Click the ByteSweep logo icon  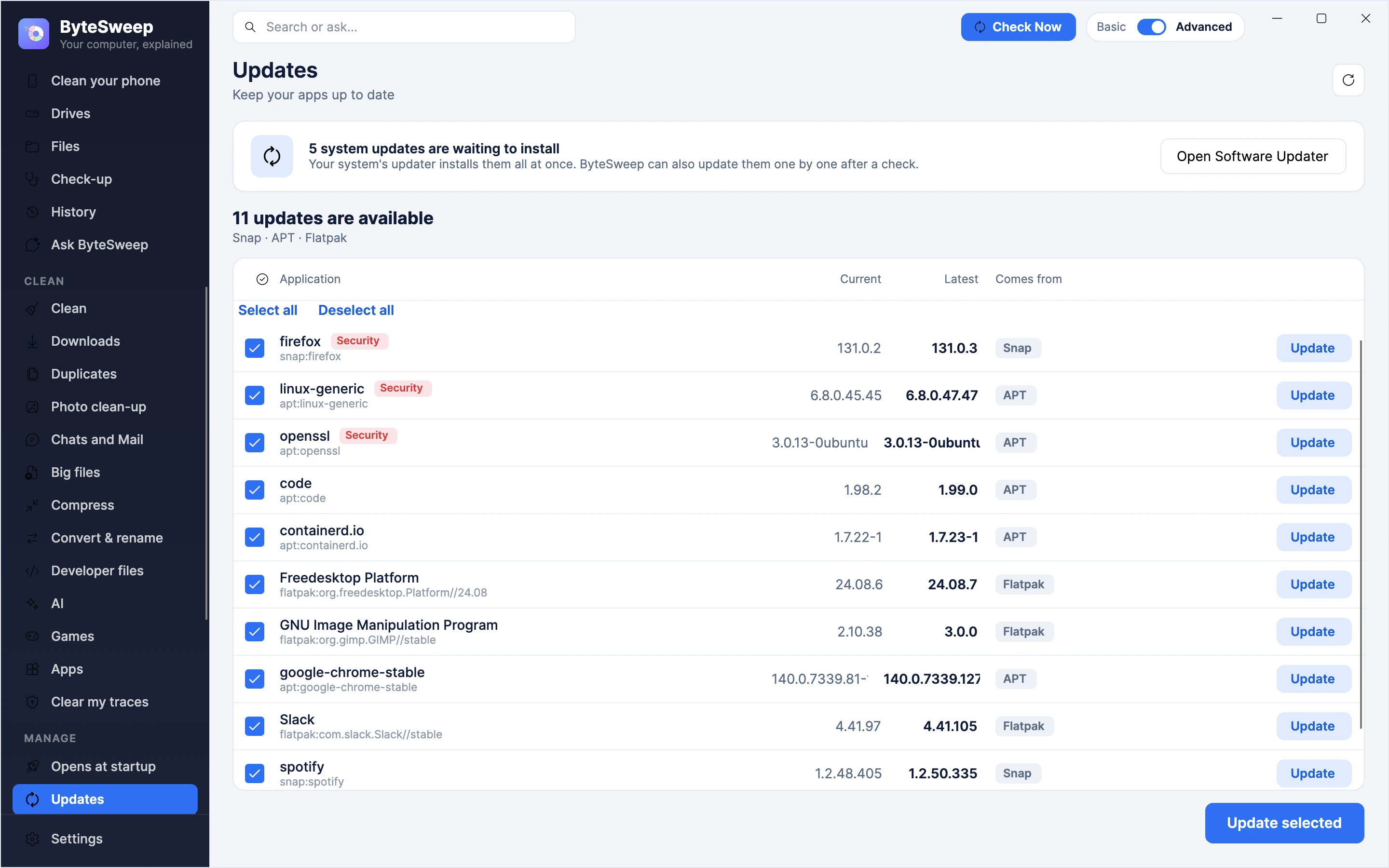coord(34,34)
